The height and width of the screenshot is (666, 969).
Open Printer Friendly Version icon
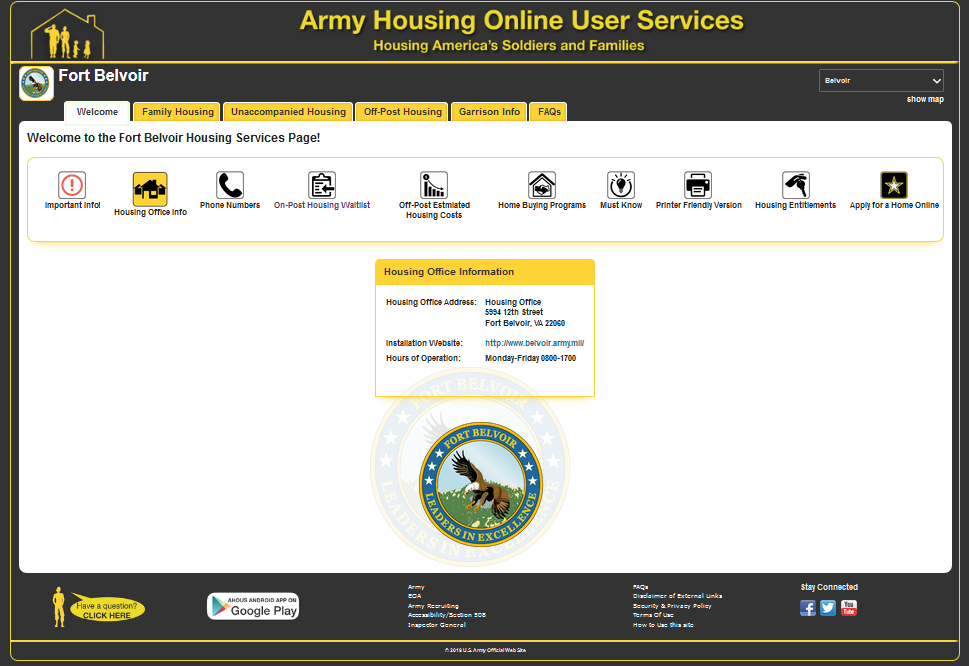pos(698,185)
